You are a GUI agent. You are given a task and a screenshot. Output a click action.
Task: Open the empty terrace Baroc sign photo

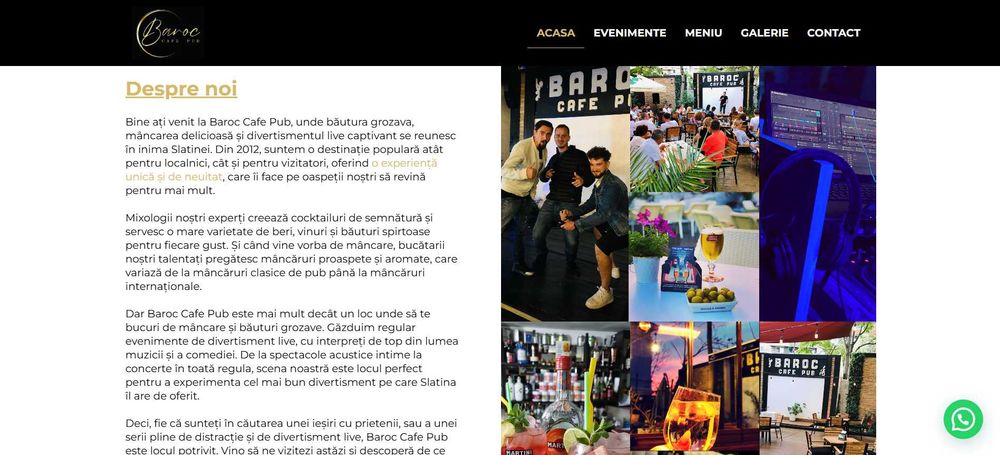[818, 389]
